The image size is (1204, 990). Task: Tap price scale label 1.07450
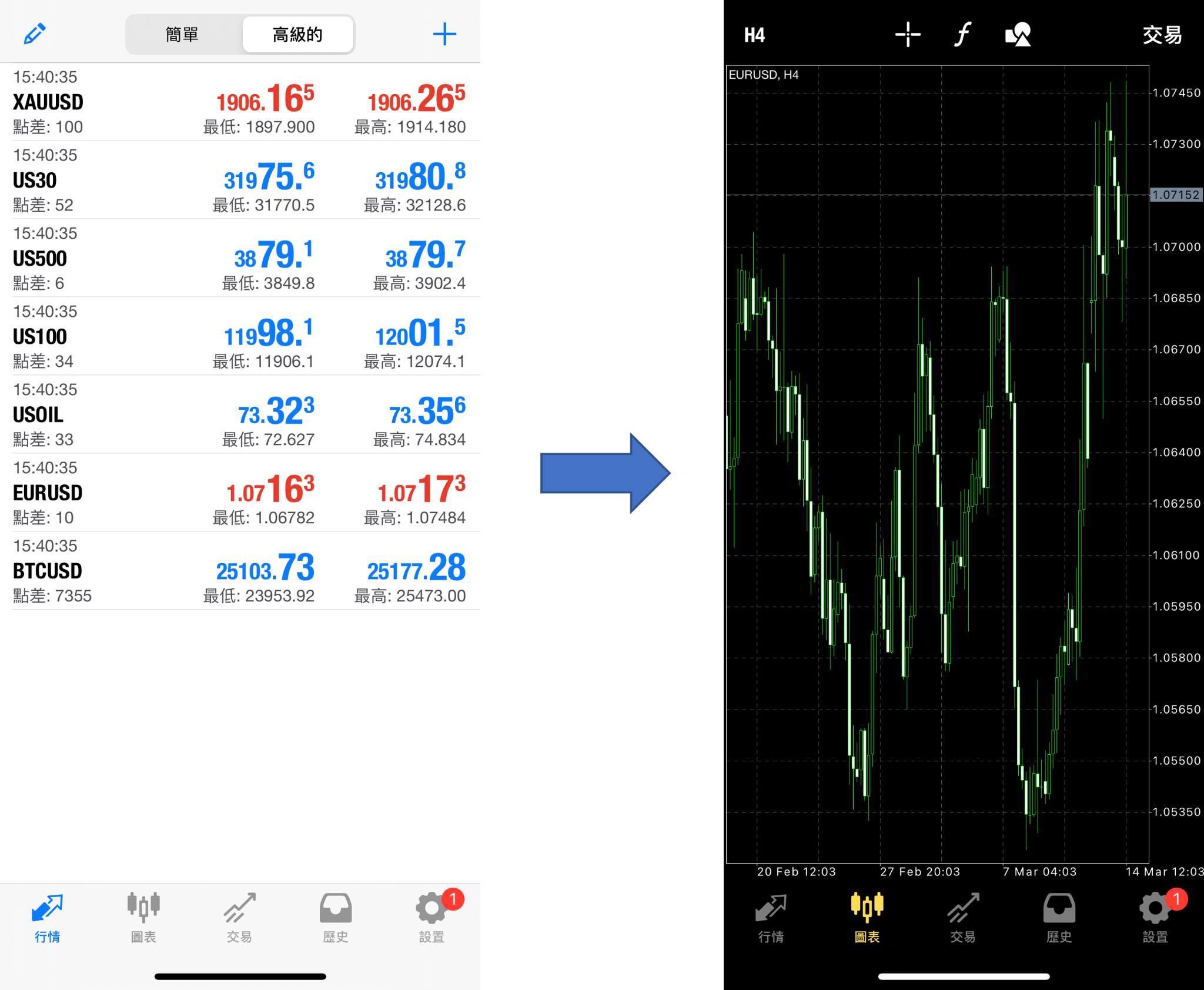point(1176,93)
